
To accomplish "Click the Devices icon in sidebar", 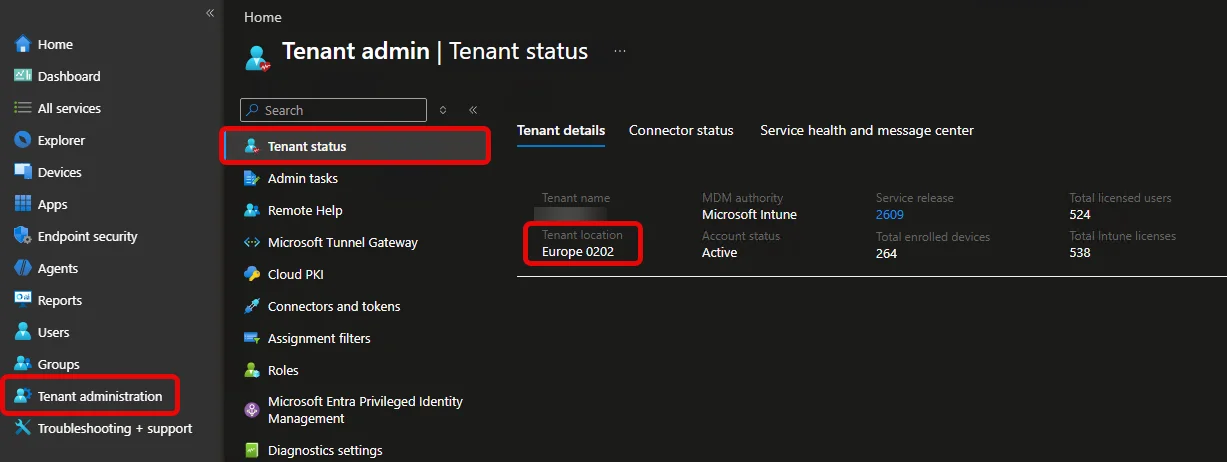I will (x=23, y=172).
